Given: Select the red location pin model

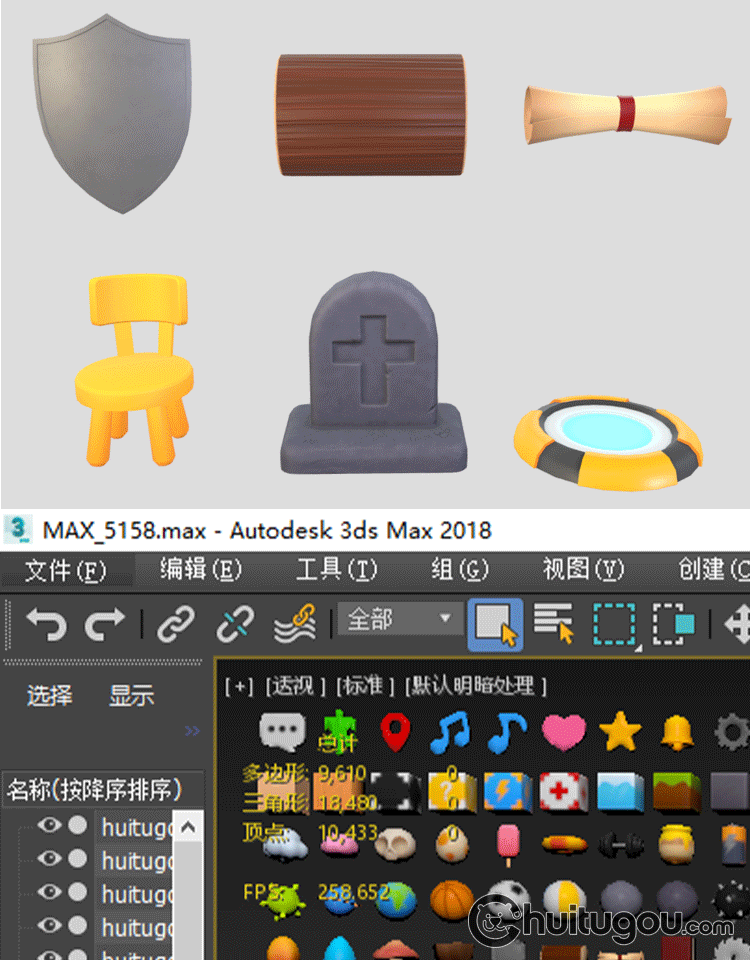Looking at the screenshot, I should (396, 732).
